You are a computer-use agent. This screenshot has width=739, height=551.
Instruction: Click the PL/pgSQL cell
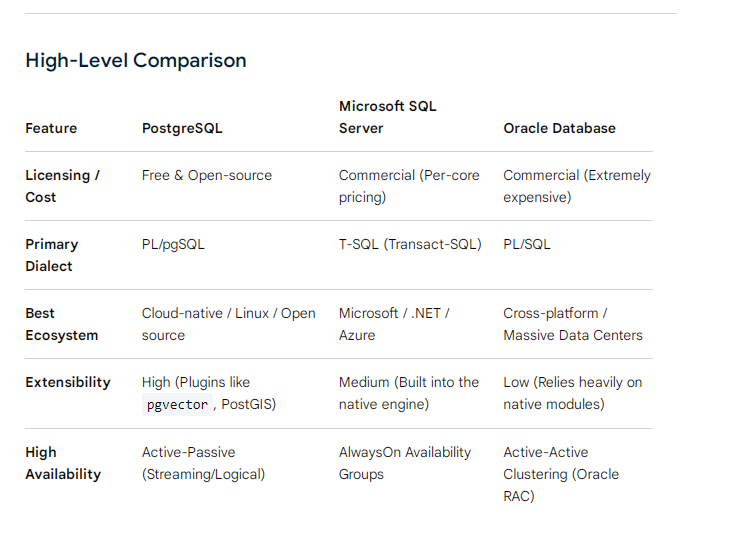click(x=173, y=244)
